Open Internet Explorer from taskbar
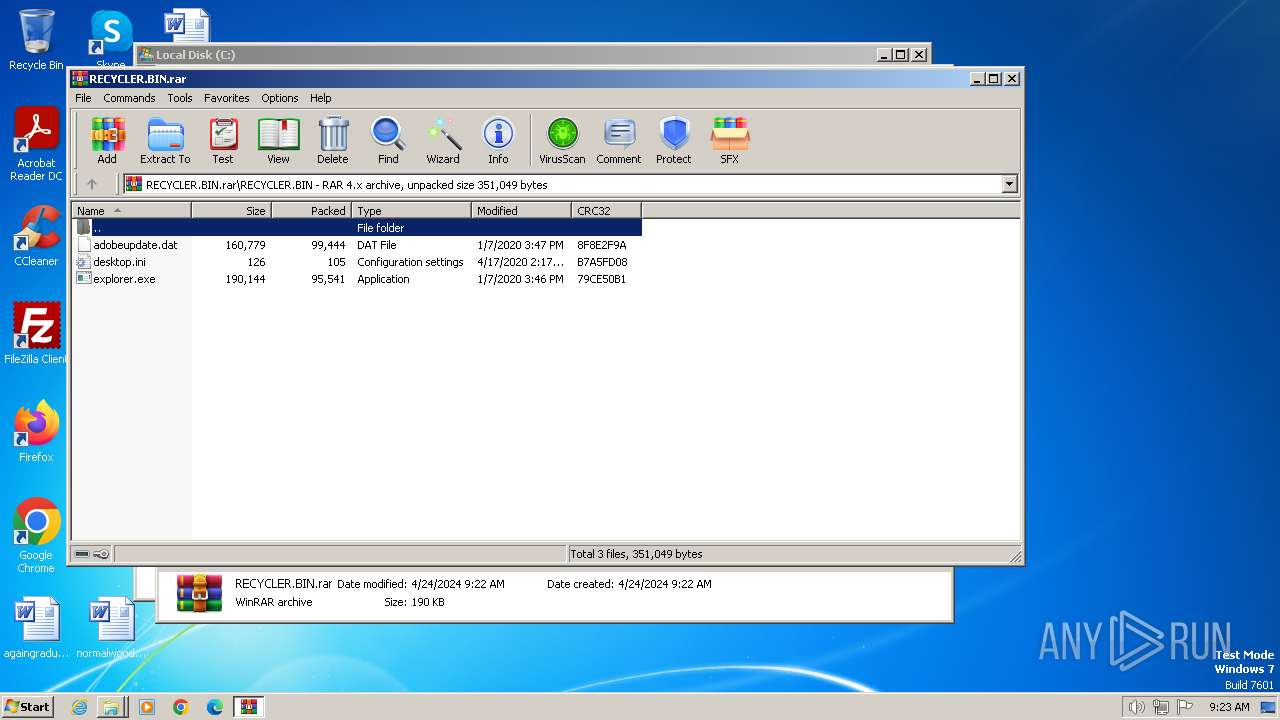 click(79, 707)
